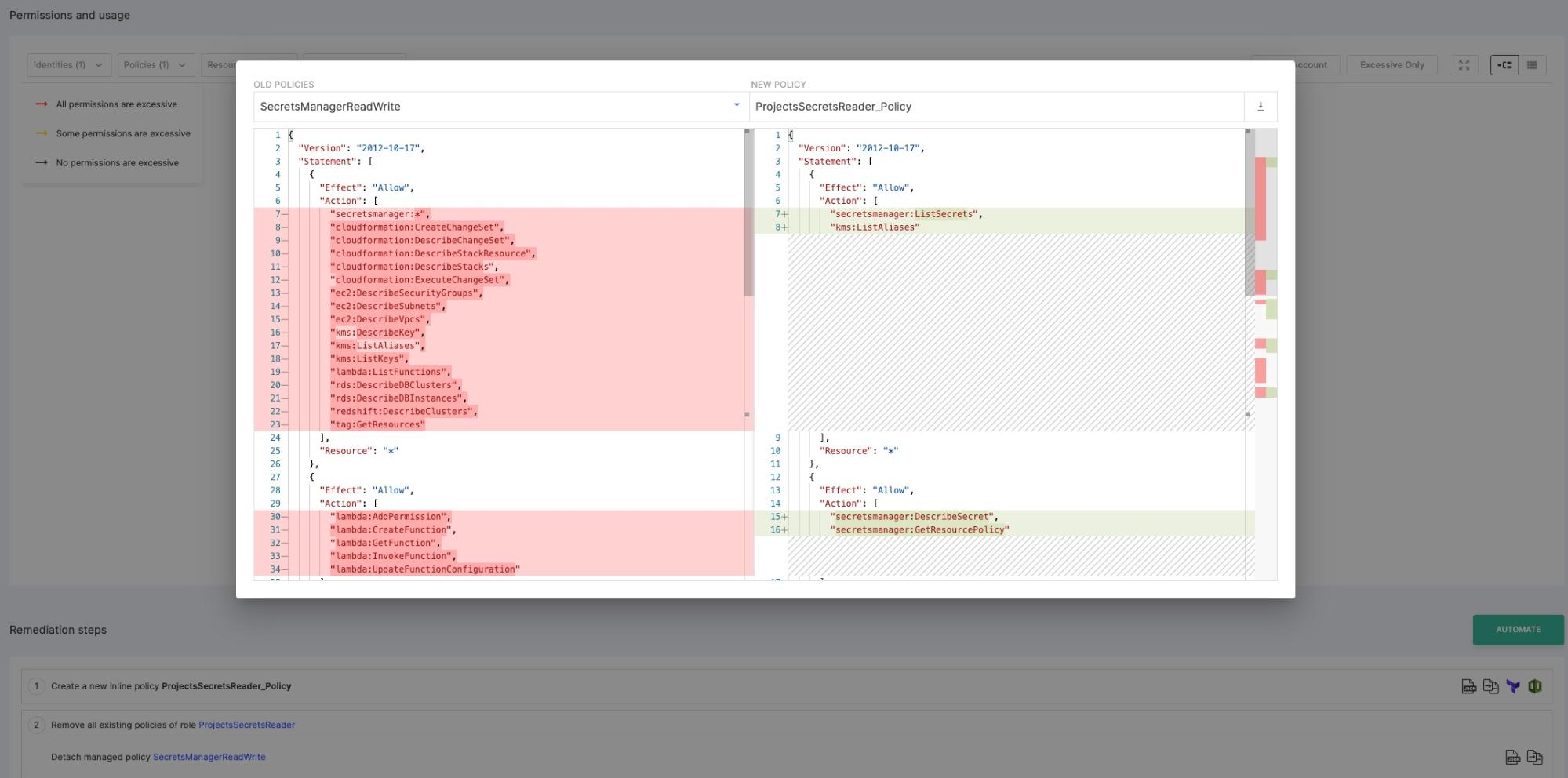The height and width of the screenshot is (778, 1568).
Task: Click removed line "ec2:DescribeSecurityGroups"
Action: 406,293
